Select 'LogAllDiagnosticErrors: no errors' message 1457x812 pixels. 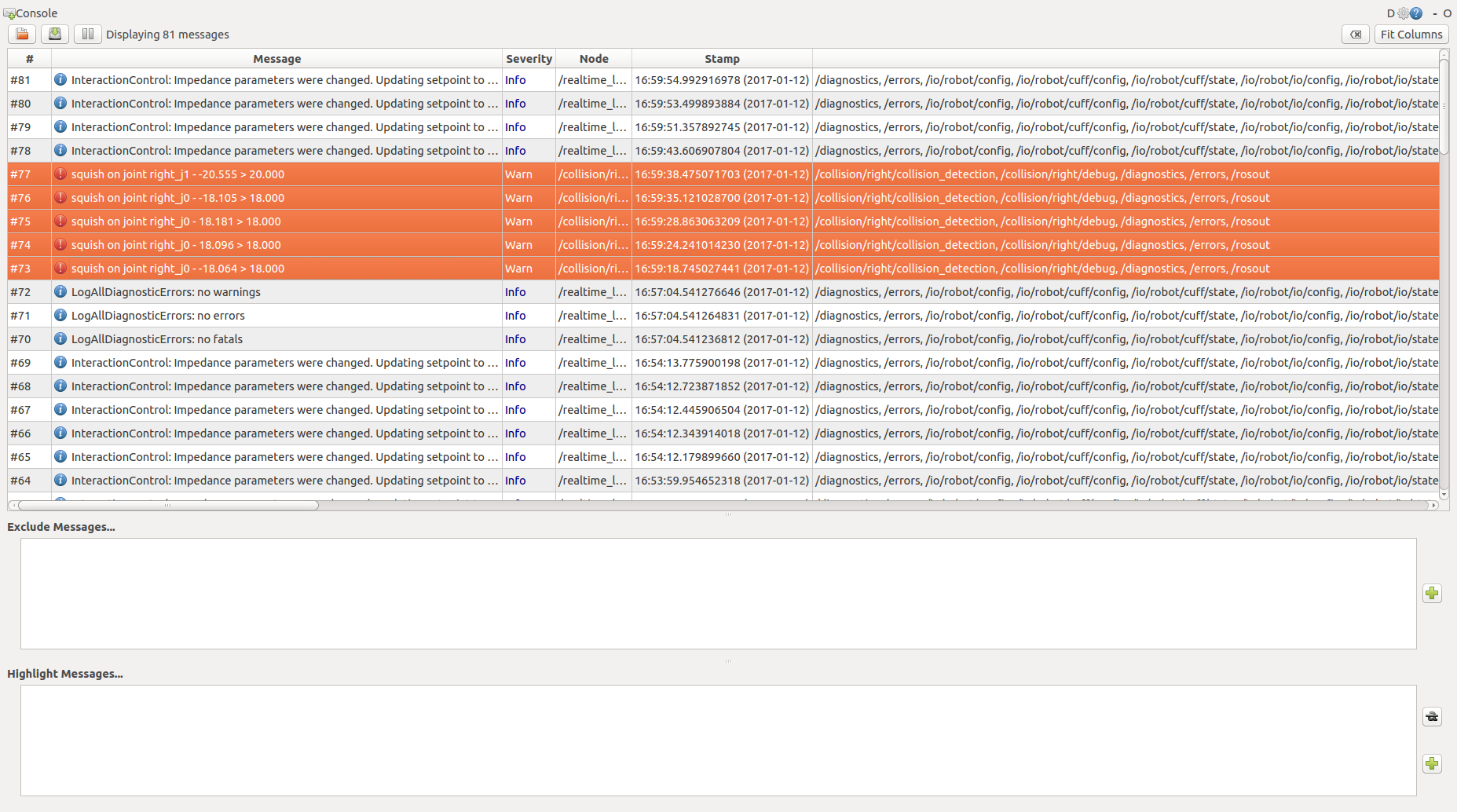723,316
